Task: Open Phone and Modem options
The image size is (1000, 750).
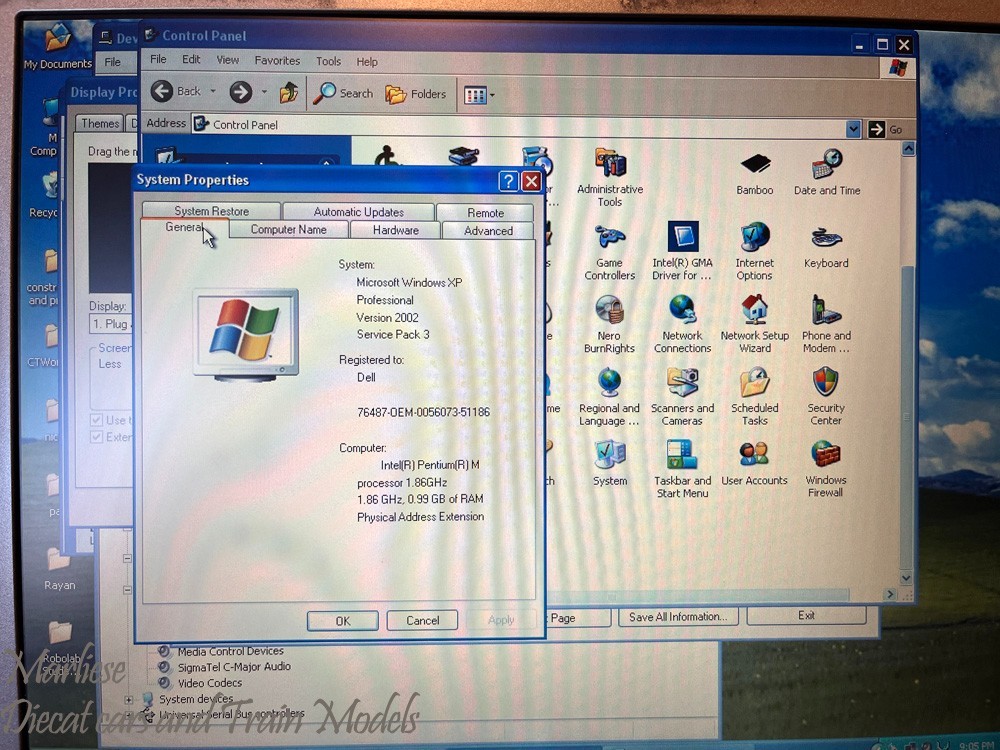Action: click(826, 325)
